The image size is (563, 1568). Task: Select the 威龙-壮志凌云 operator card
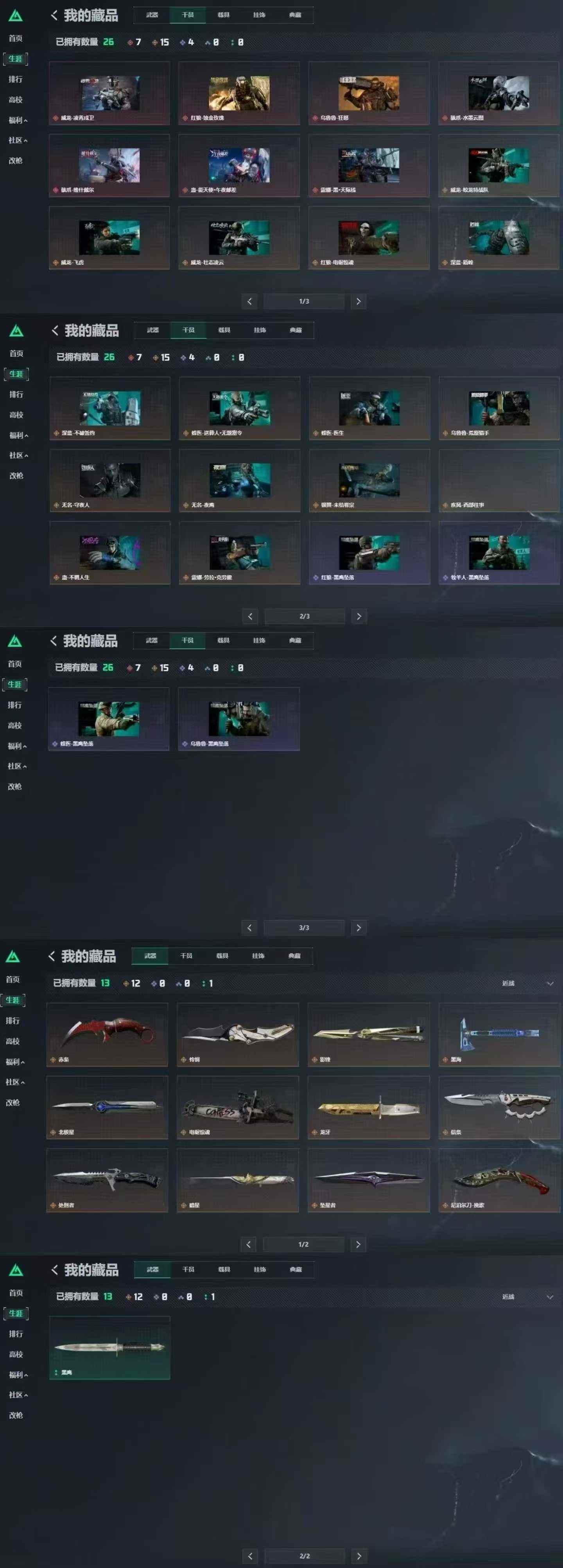click(239, 238)
